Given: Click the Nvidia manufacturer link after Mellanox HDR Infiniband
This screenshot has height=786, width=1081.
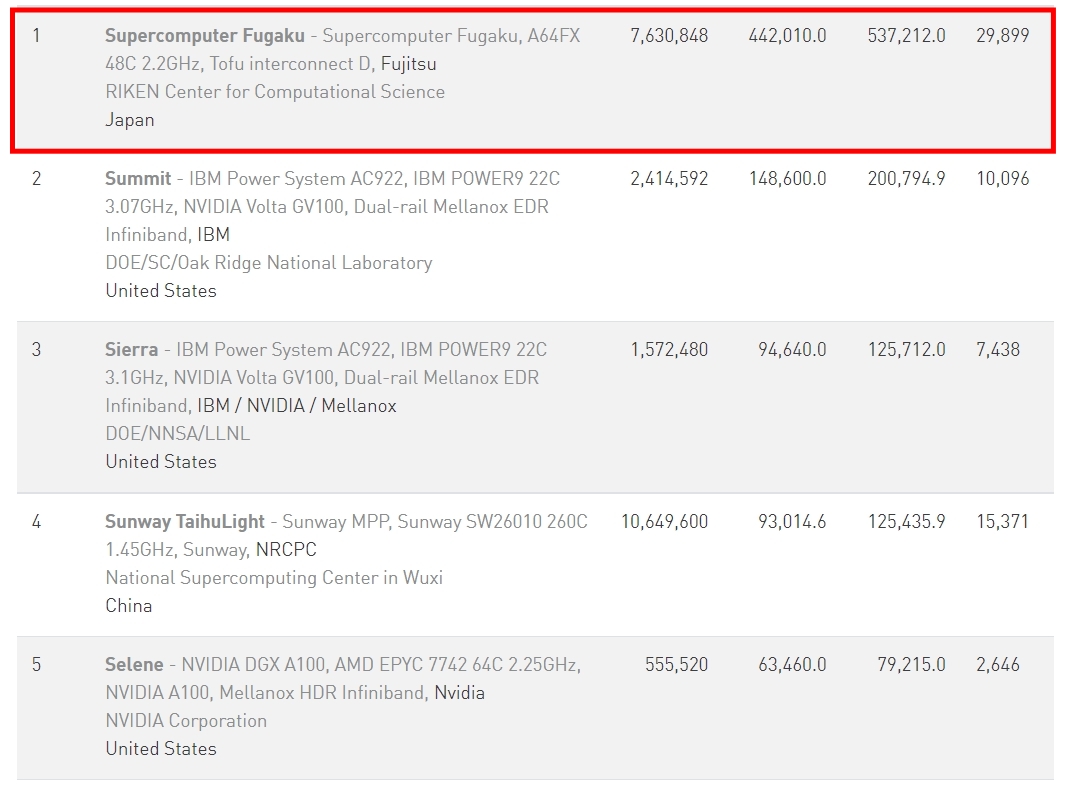Looking at the screenshot, I should tap(459, 694).
